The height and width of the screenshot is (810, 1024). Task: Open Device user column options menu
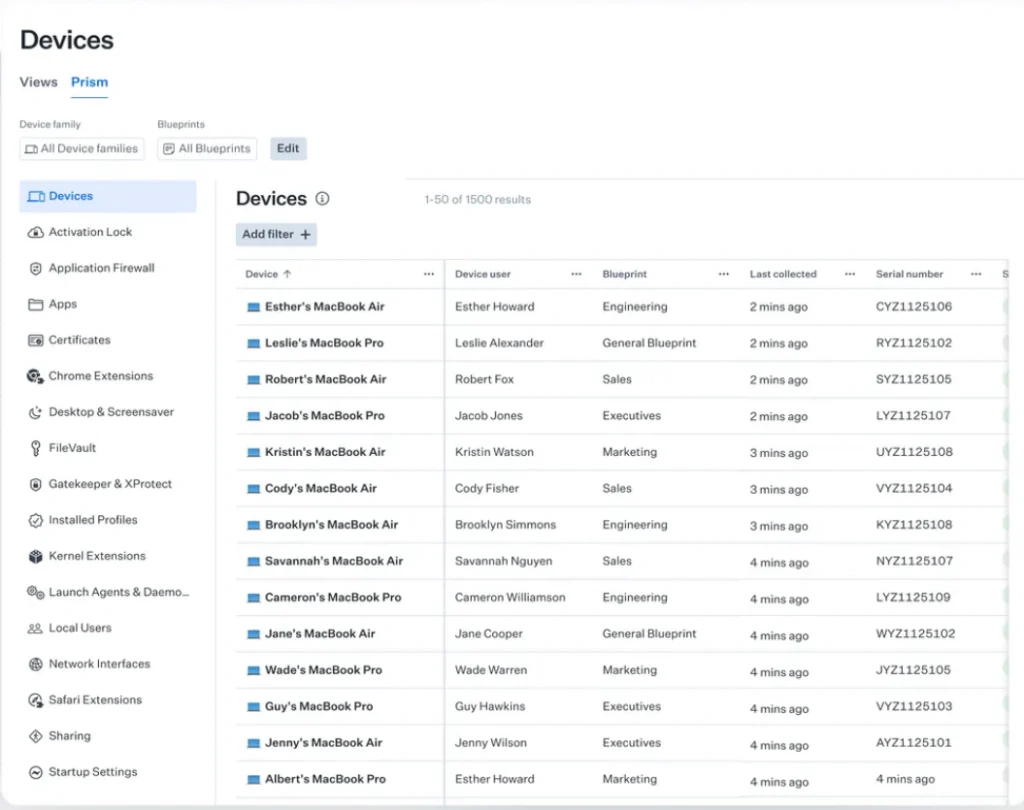click(576, 274)
